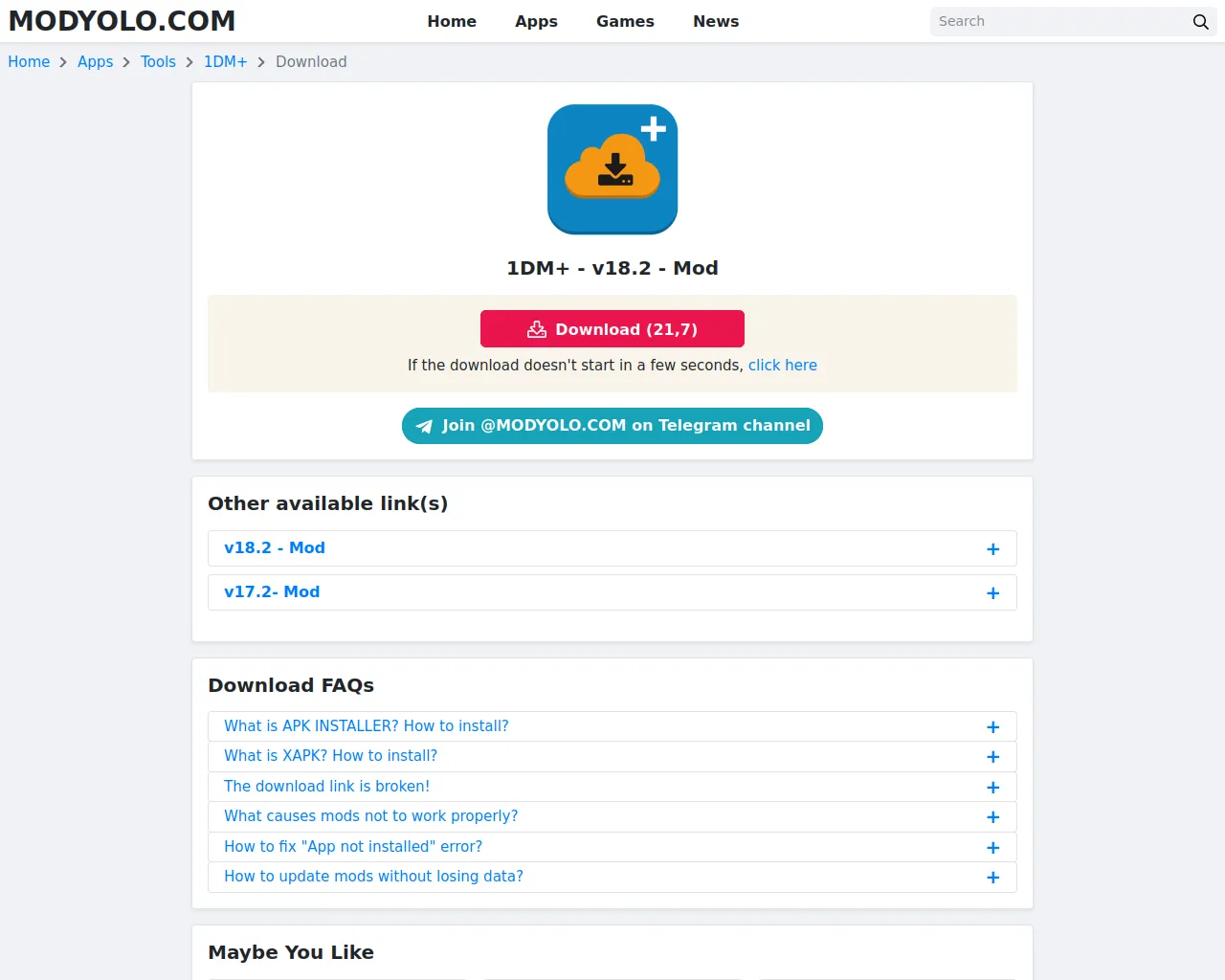Click Tools in the breadcrumb
Image resolution: width=1225 pixels, height=980 pixels.
(158, 61)
